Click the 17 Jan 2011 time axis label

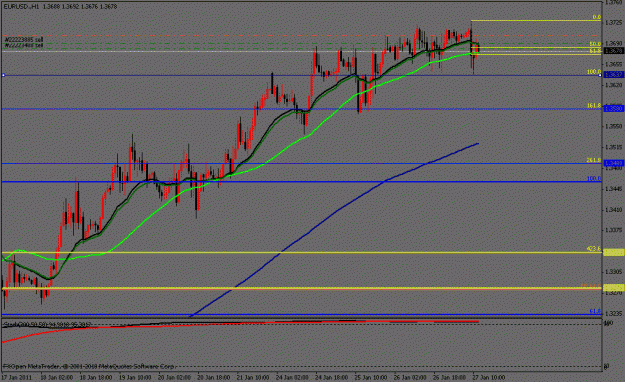point(16,377)
